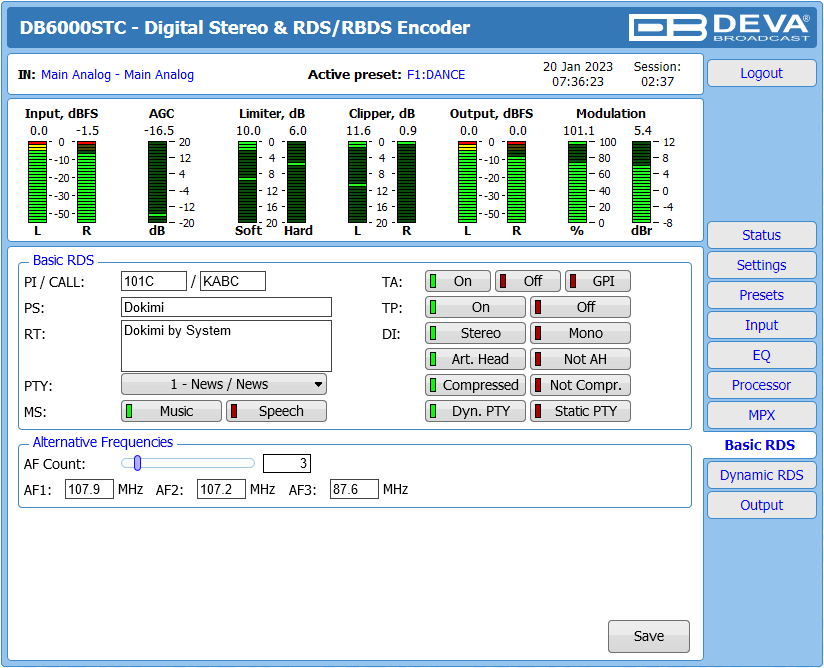Click the AF1 frequency field
Screen dimensions: 824x668
coord(89,489)
